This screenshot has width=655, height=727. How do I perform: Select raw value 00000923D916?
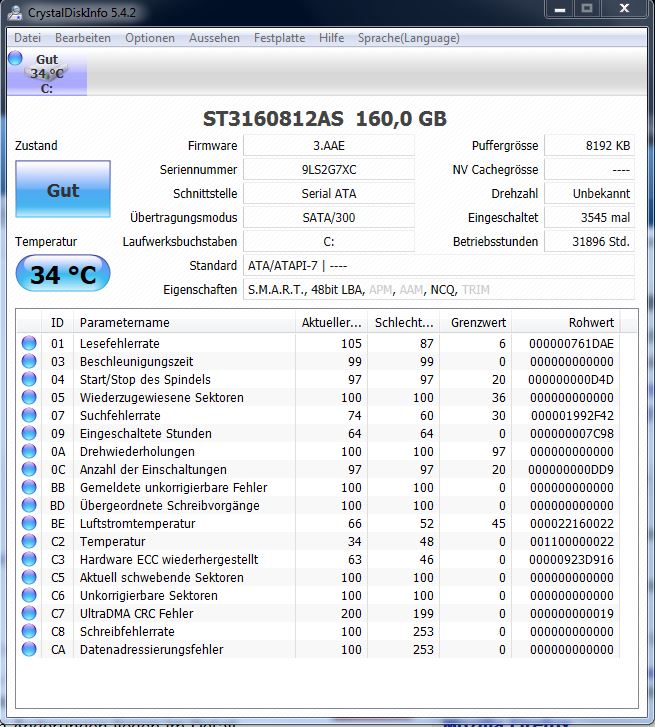point(571,560)
